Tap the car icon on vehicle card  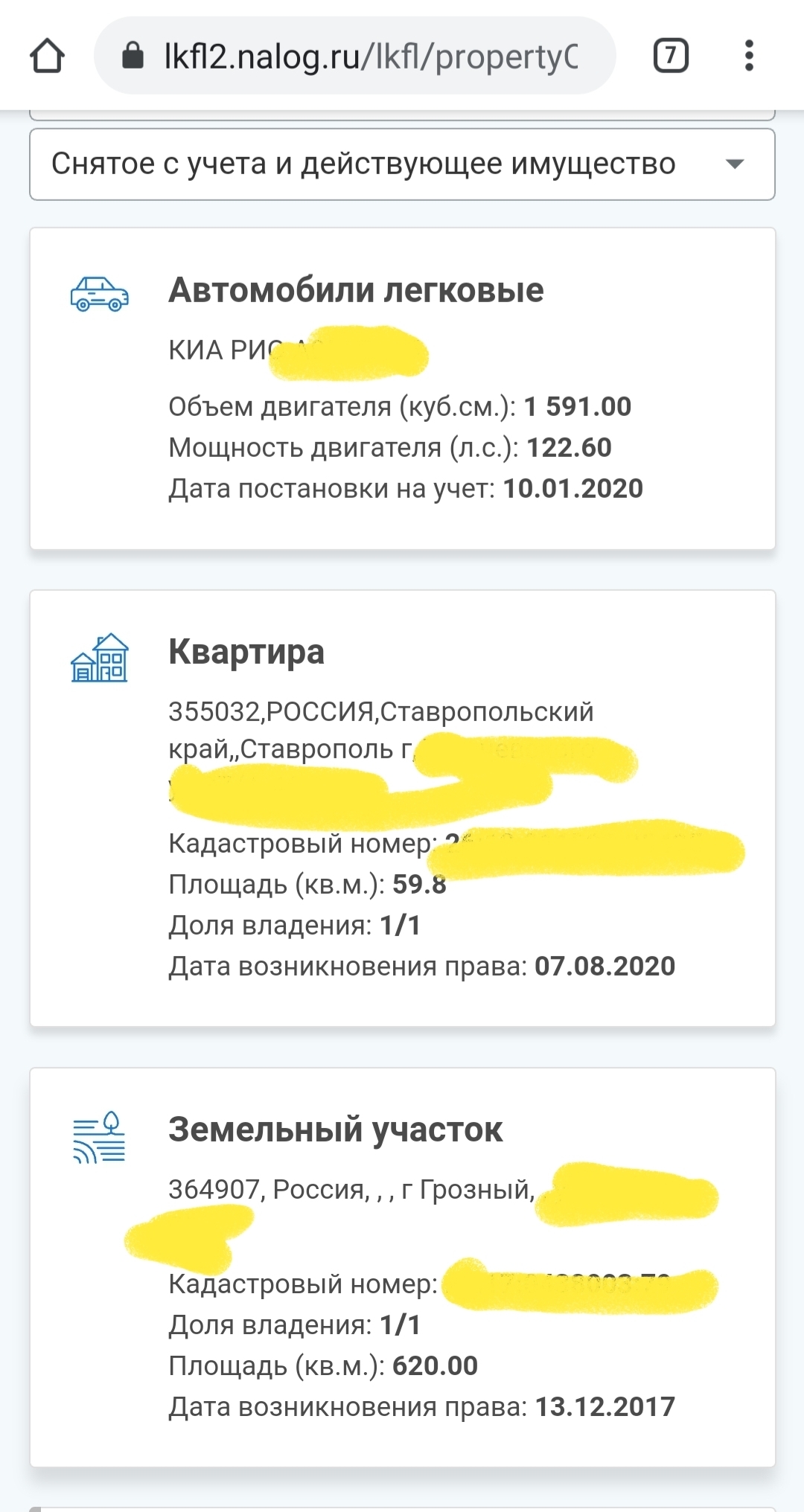pos(99,294)
